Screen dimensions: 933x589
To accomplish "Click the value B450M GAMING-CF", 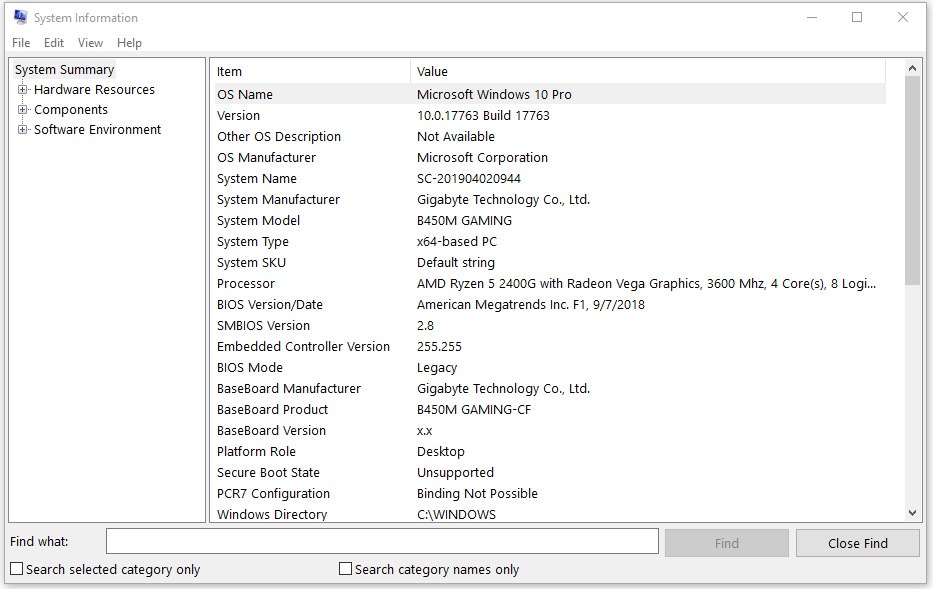I will 474,410.
